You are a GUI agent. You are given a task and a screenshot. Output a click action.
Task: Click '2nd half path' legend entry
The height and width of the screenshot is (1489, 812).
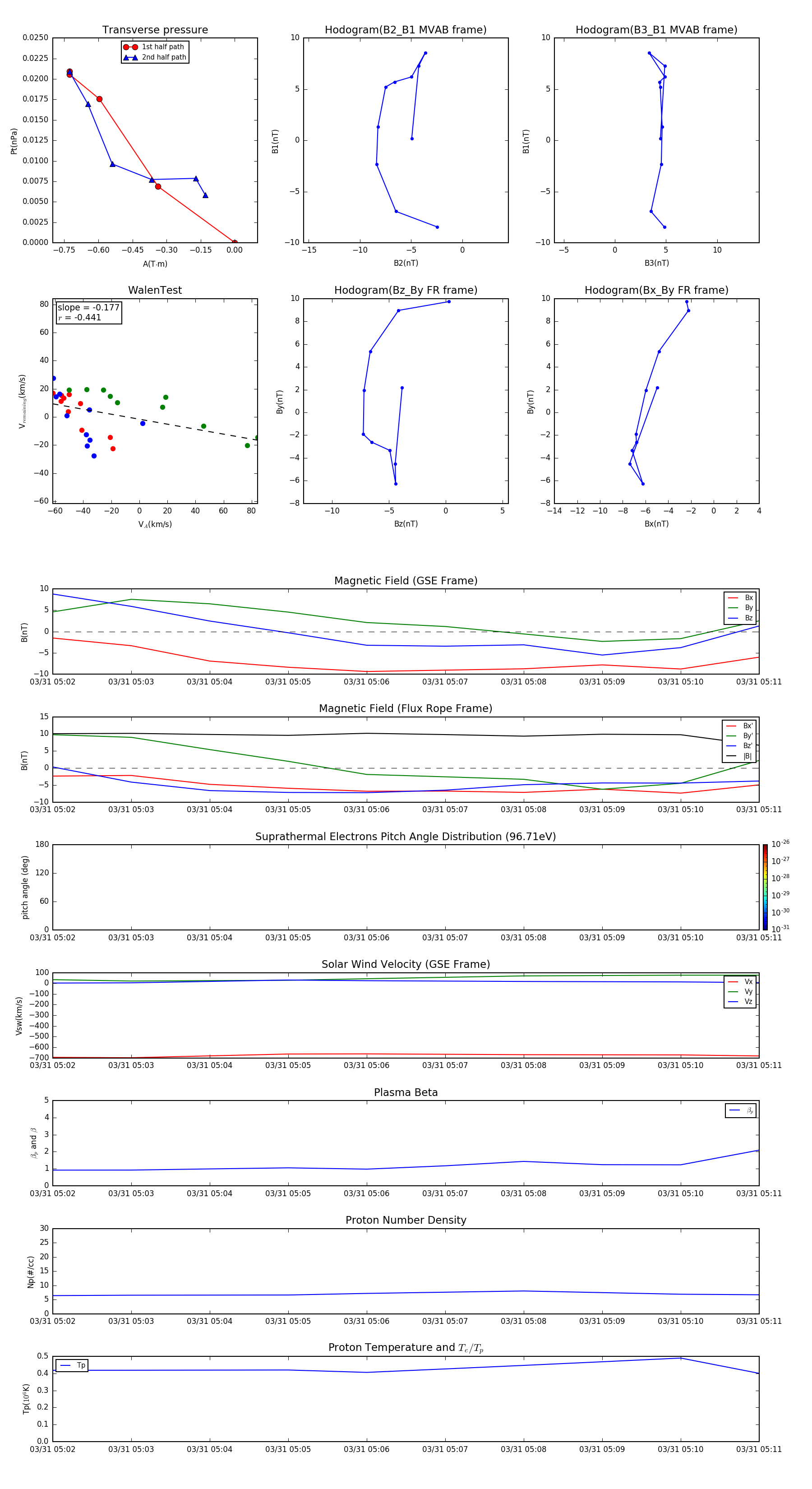[154, 57]
